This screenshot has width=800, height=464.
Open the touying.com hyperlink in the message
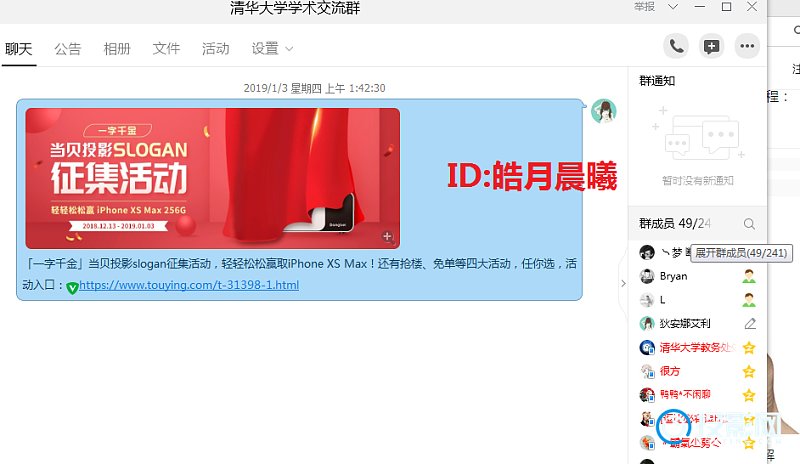(x=189, y=286)
